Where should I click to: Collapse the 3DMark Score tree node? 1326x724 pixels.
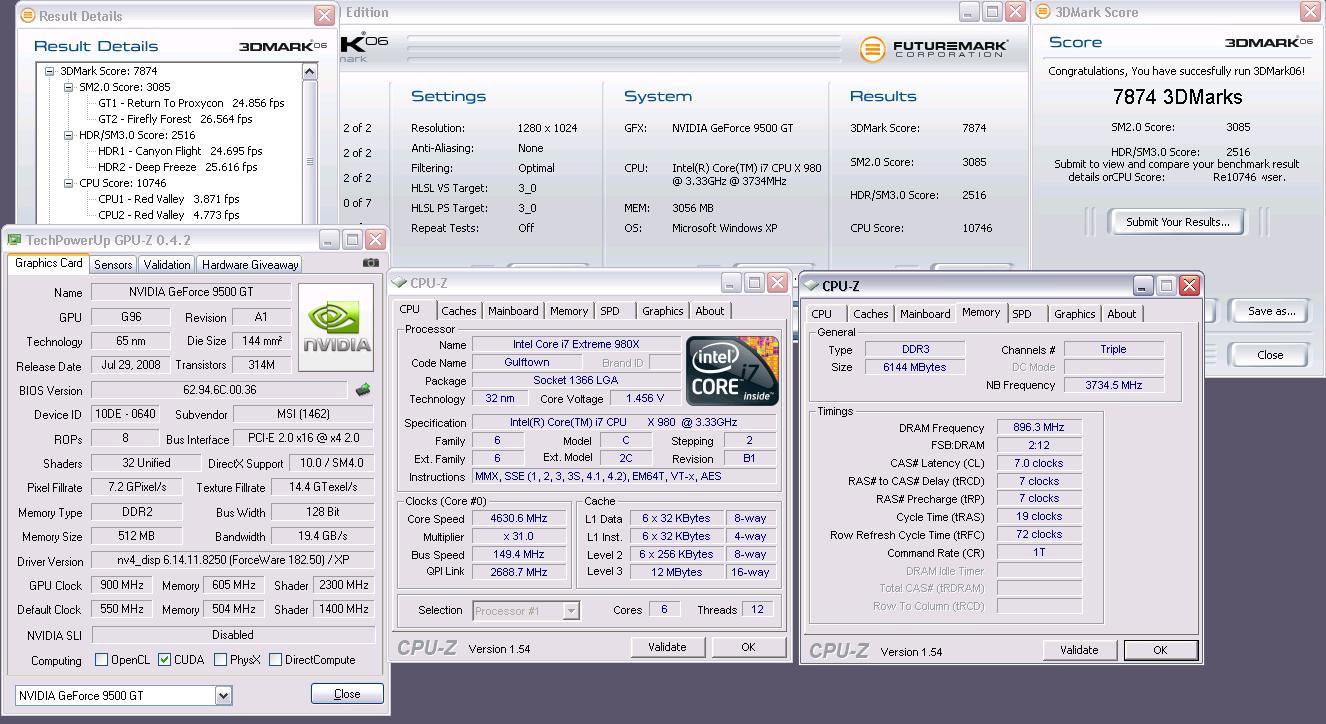pos(49,71)
